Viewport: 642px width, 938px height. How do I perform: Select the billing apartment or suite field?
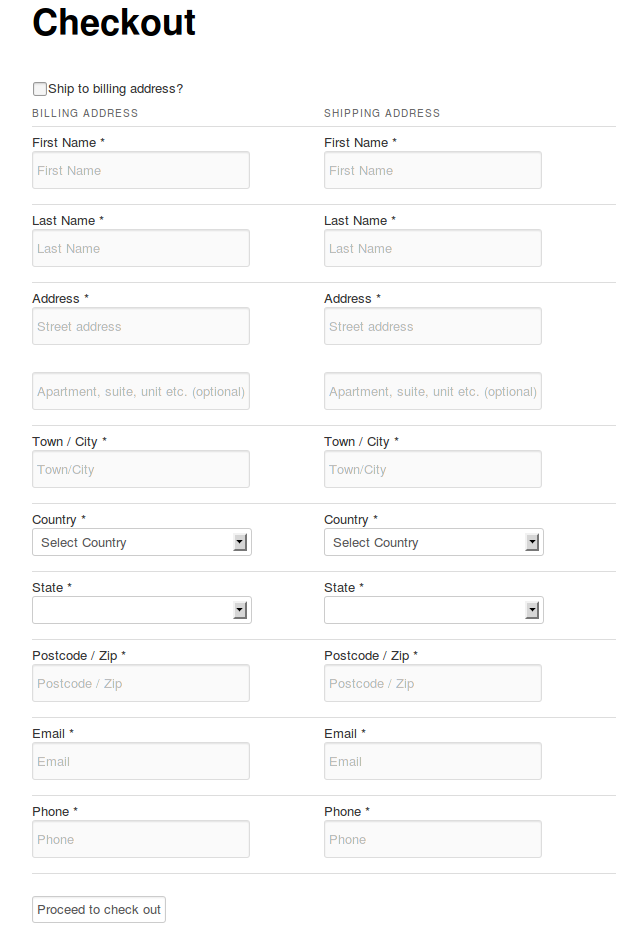coord(140,391)
